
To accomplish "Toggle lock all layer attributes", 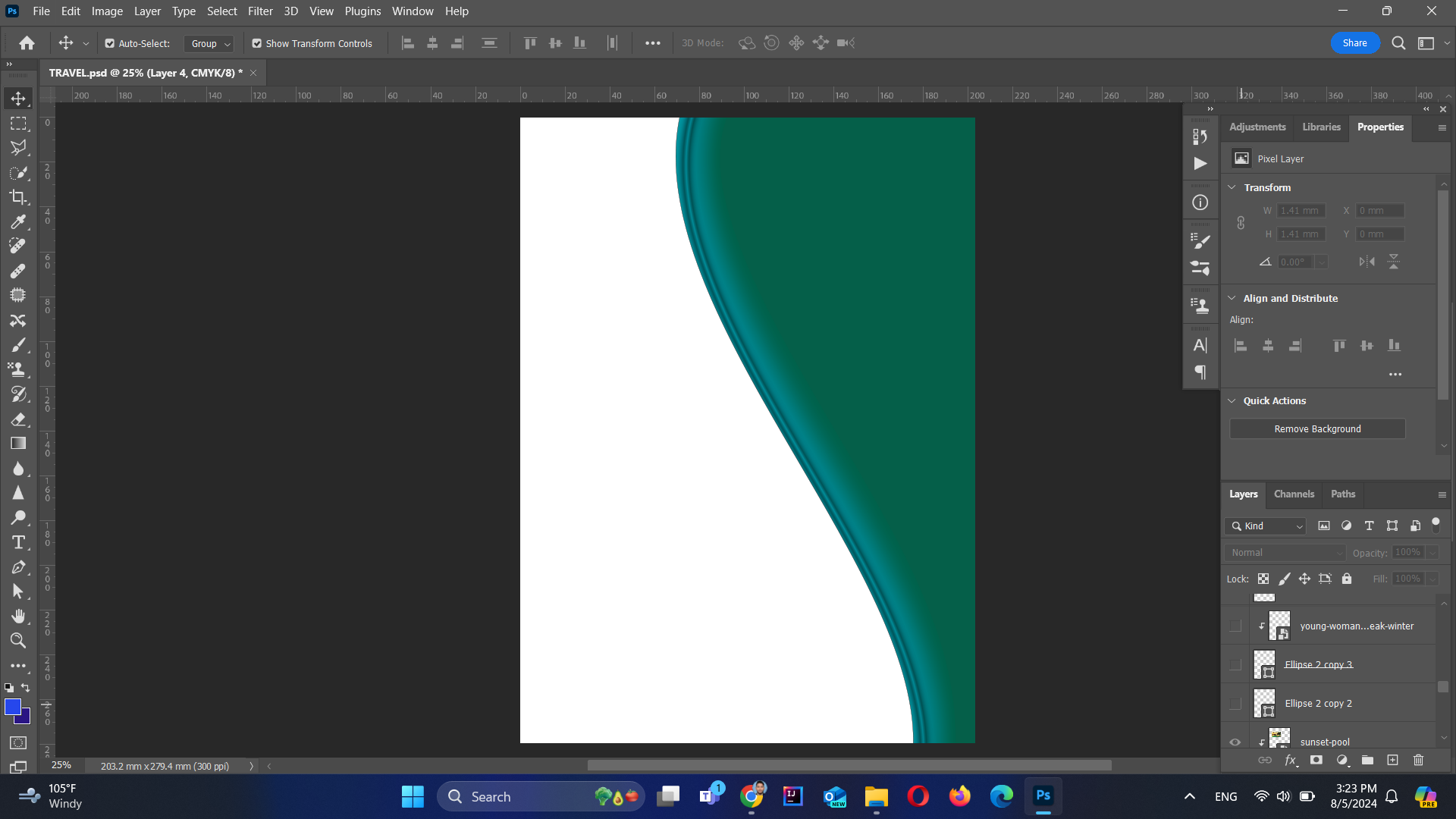I will (x=1347, y=579).
